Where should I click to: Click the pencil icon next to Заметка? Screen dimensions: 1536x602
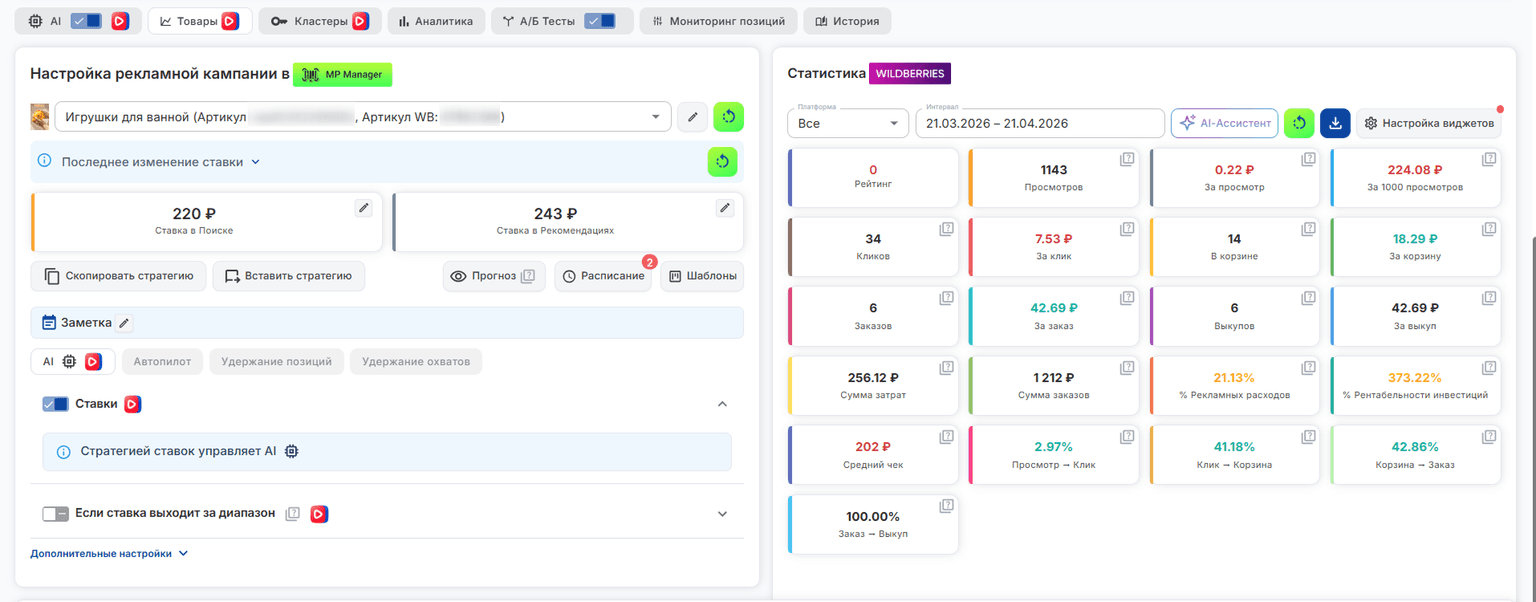point(124,323)
